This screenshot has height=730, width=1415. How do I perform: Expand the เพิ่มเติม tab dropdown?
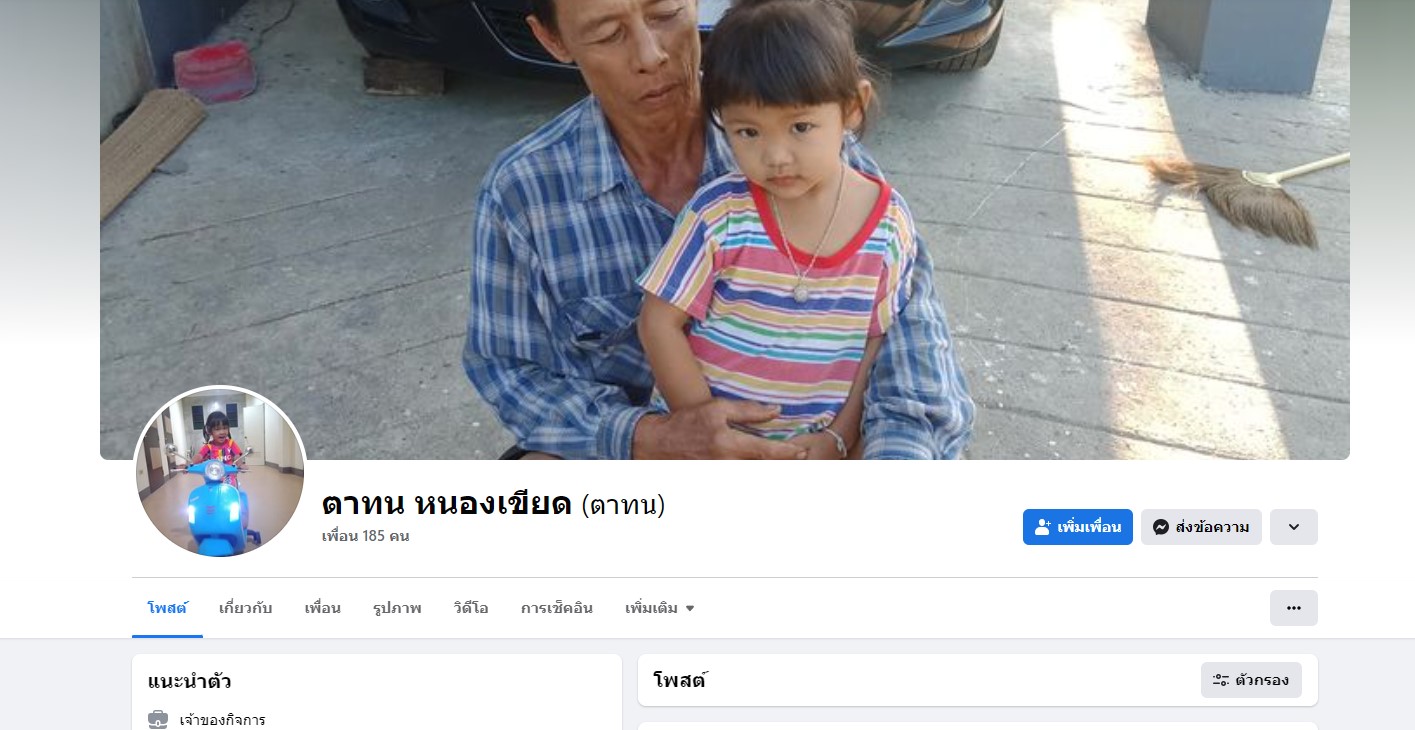[660, 608]
